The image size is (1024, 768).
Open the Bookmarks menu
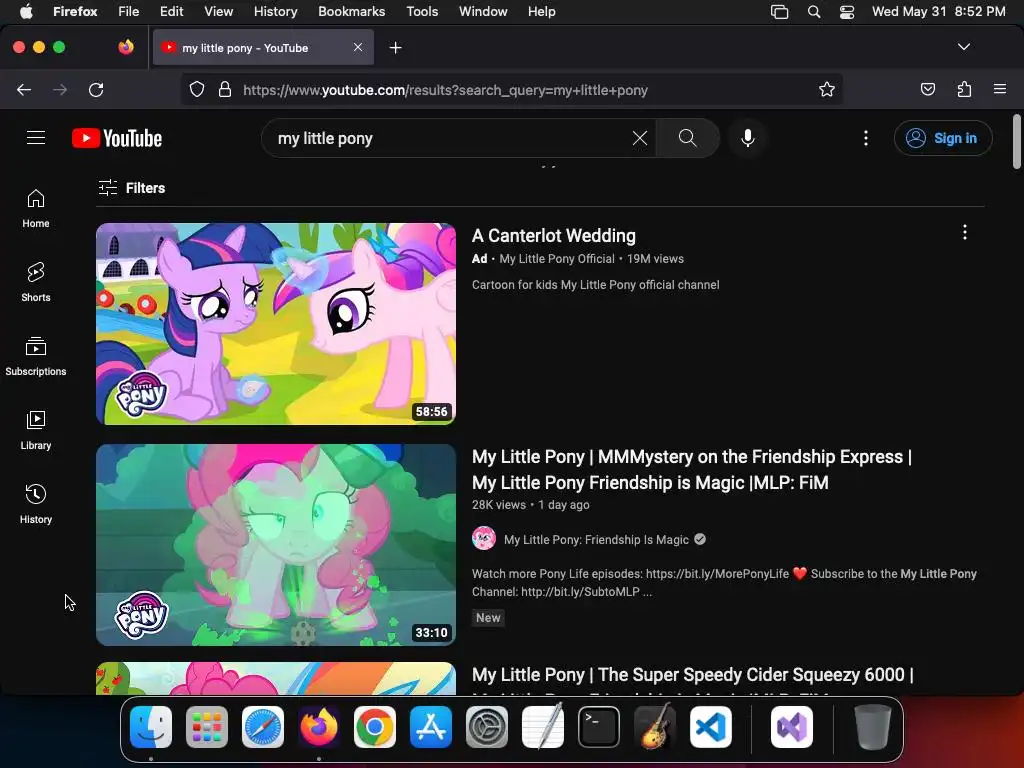pos(351,11)
